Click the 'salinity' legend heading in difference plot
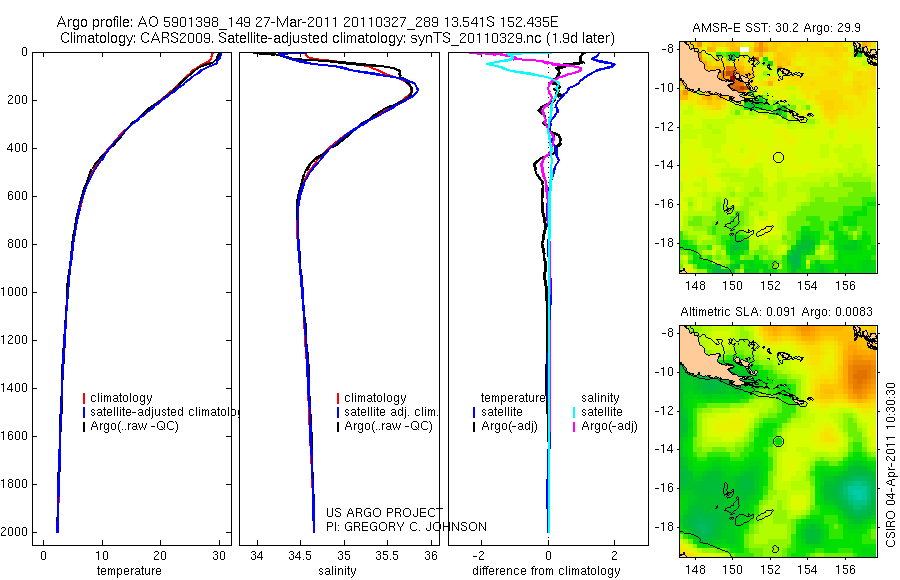This screenshot has height=580, width=900. pyautogui.click(x=600, y=398)
